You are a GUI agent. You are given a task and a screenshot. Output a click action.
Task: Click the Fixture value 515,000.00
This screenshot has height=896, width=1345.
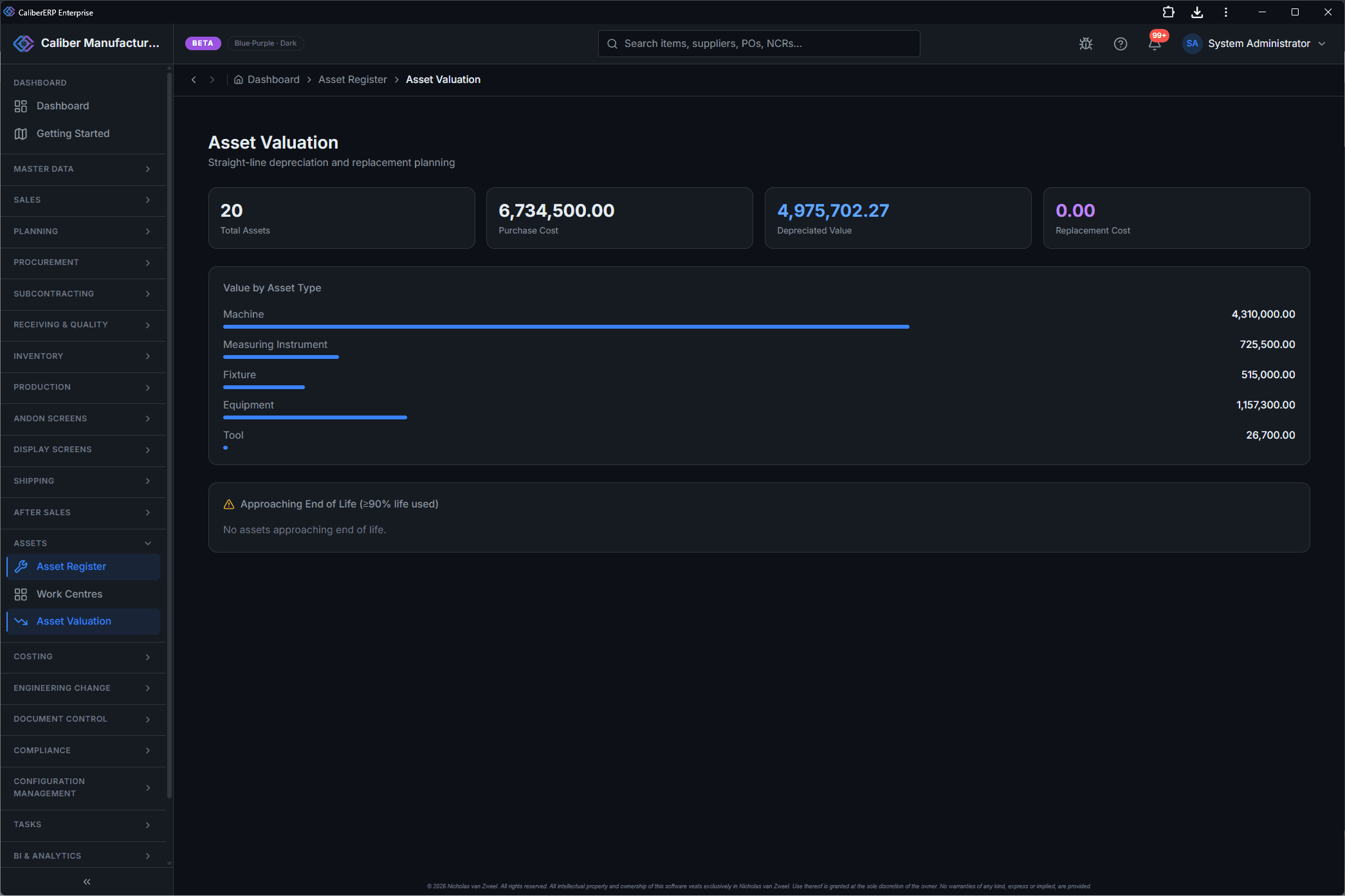[1268, 375]
